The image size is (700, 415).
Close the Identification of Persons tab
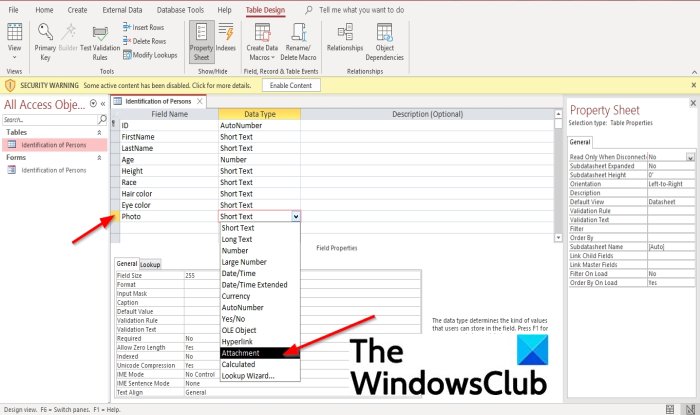click(200, 101)
